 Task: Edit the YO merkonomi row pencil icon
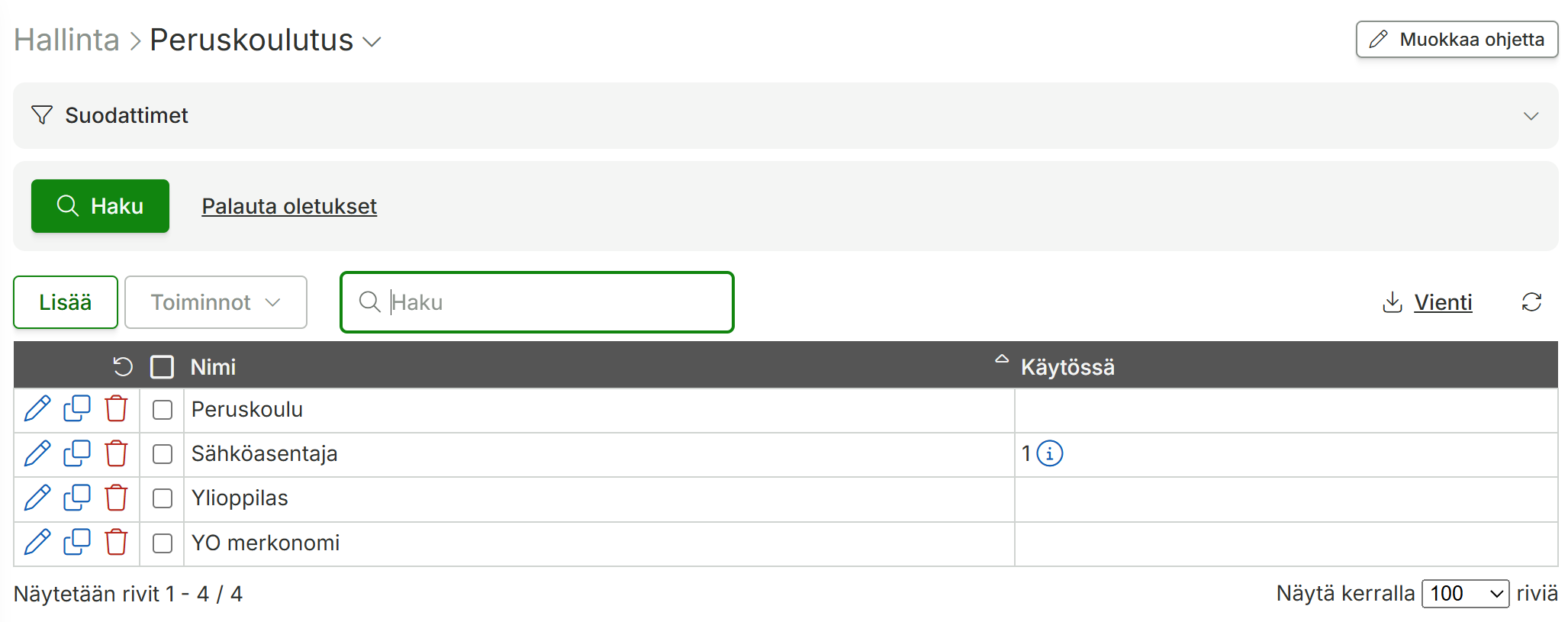tap(37, 543)
